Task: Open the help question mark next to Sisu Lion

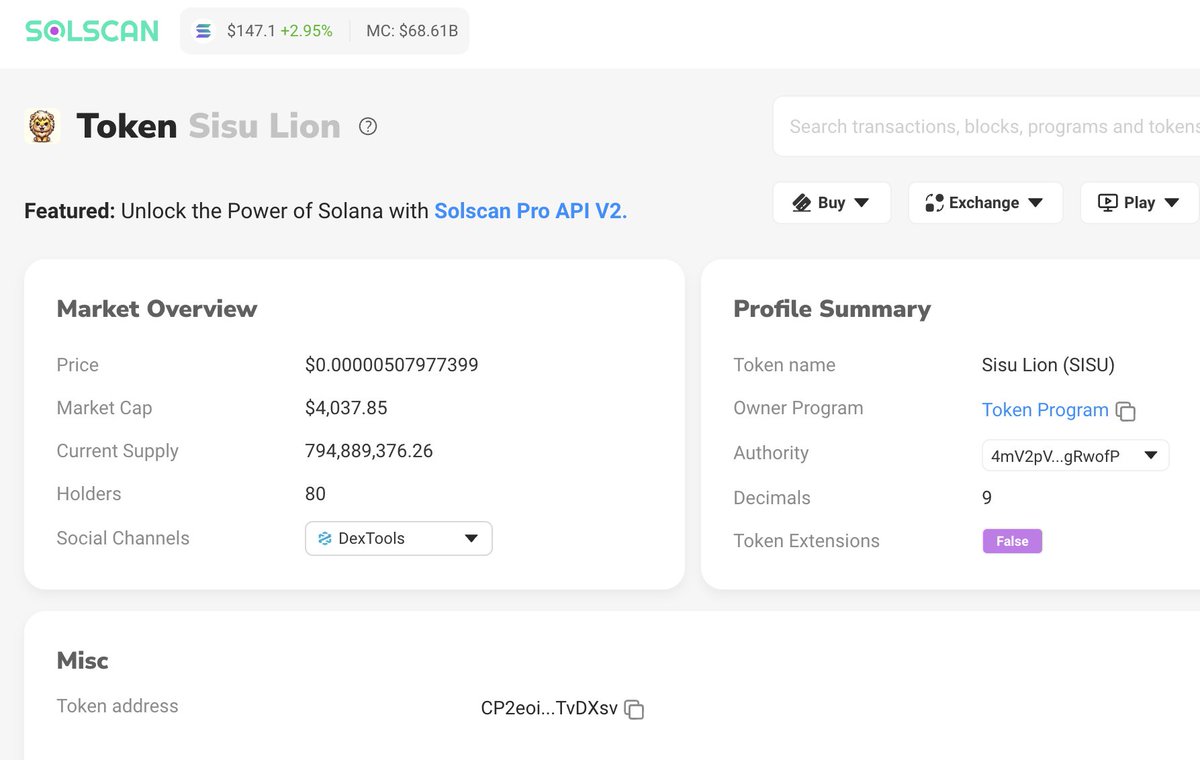Action: [368, 126]
